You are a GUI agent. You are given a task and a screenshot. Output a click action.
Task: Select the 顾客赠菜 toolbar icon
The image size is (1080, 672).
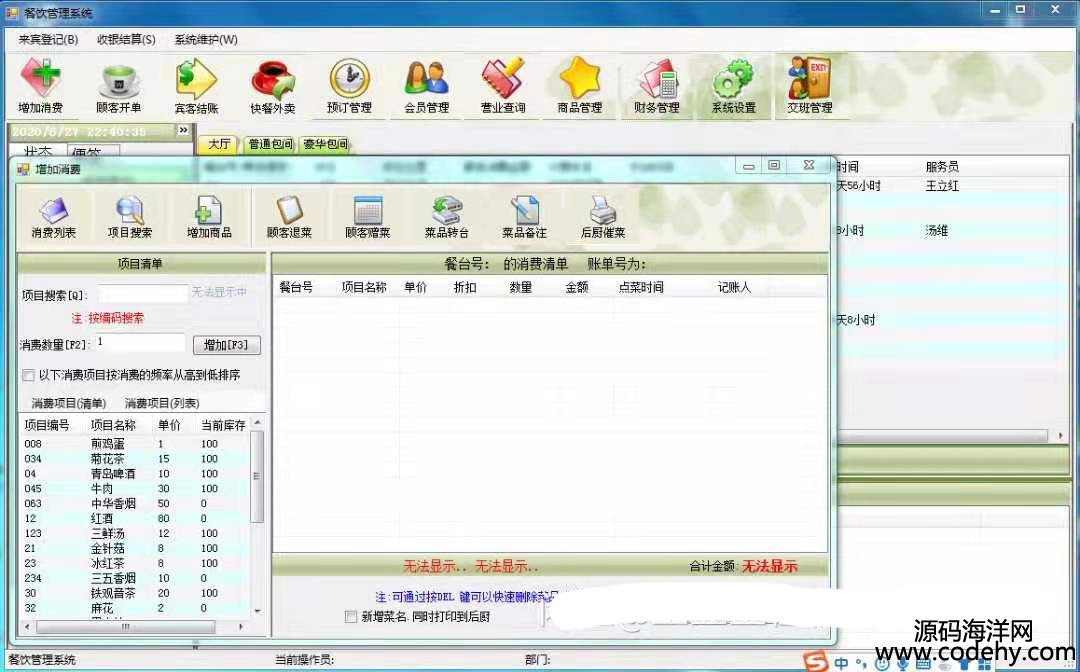[368, 218]
